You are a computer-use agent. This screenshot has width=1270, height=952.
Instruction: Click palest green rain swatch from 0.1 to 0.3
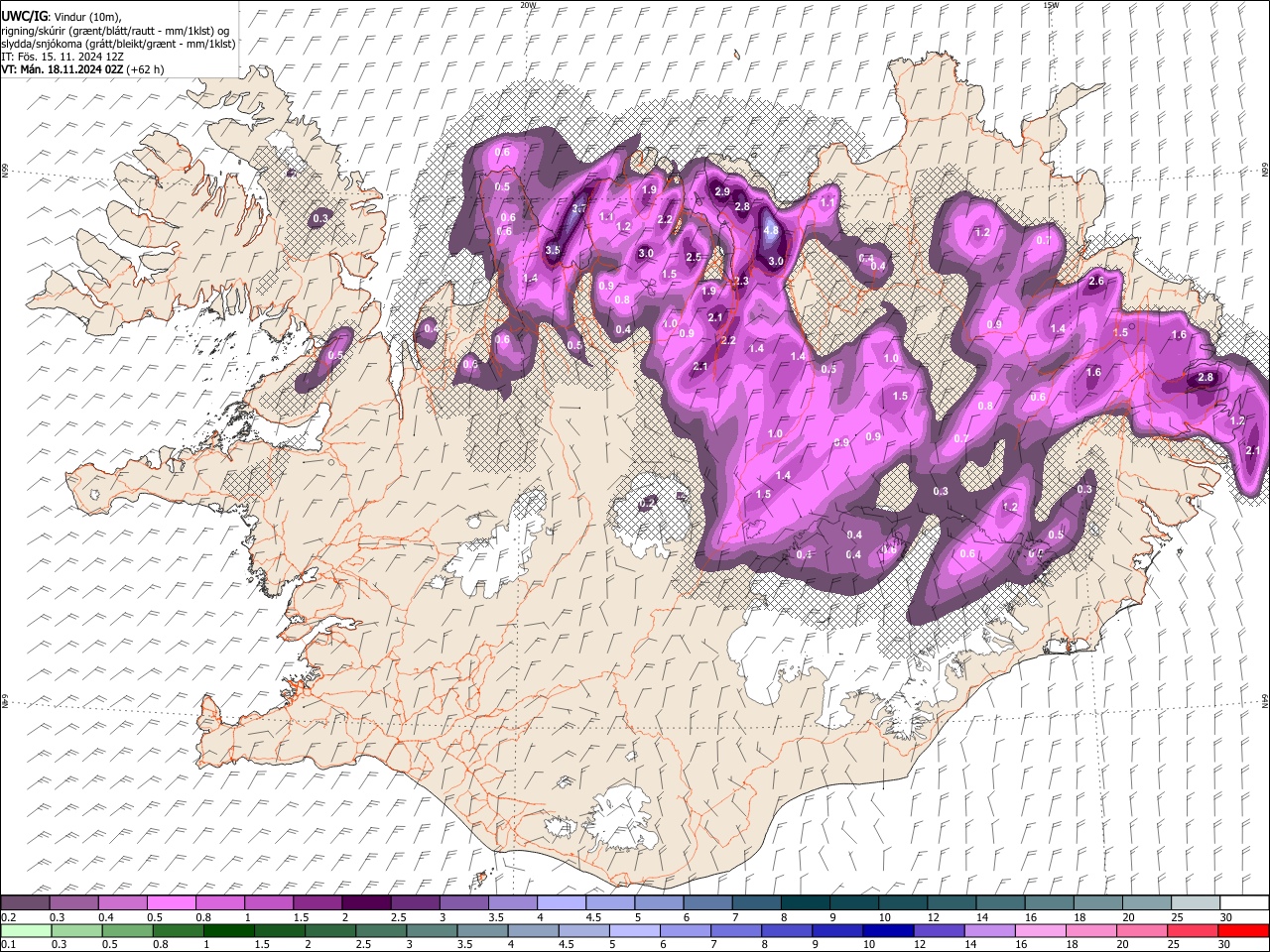click(x=28, y=930)
